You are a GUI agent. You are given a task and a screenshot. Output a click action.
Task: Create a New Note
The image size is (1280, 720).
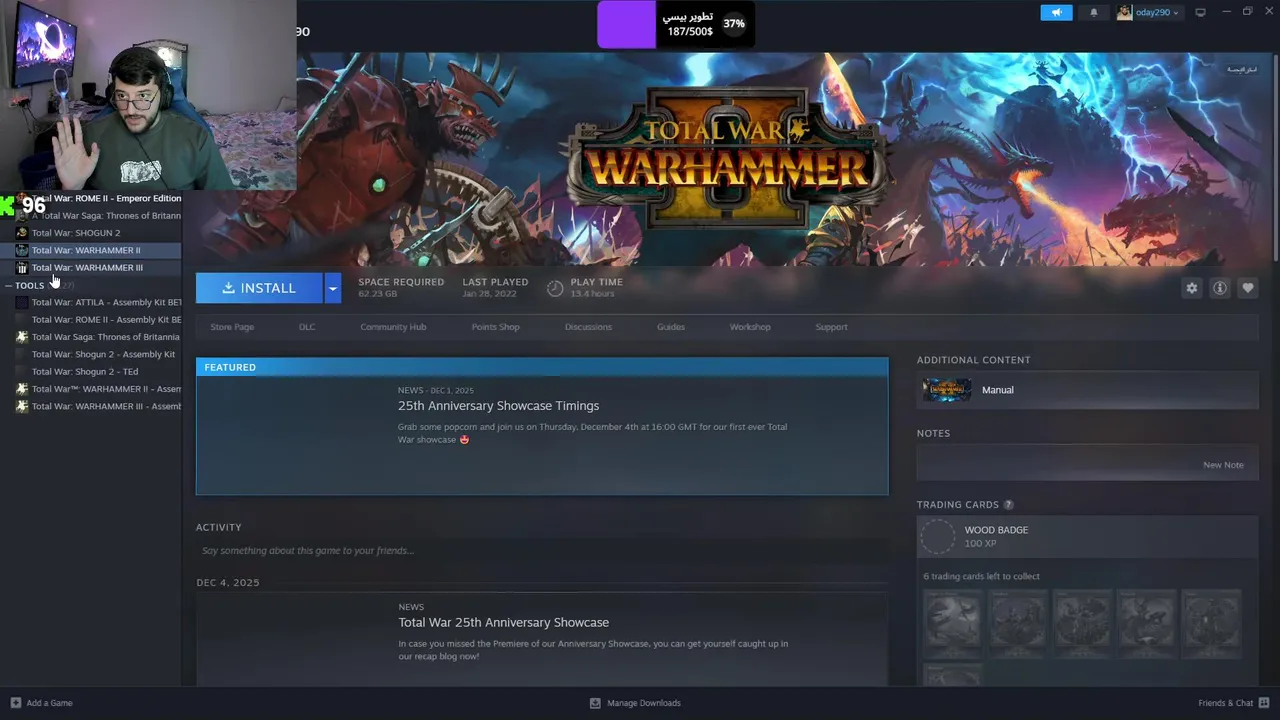click(x=1223, y=465)
